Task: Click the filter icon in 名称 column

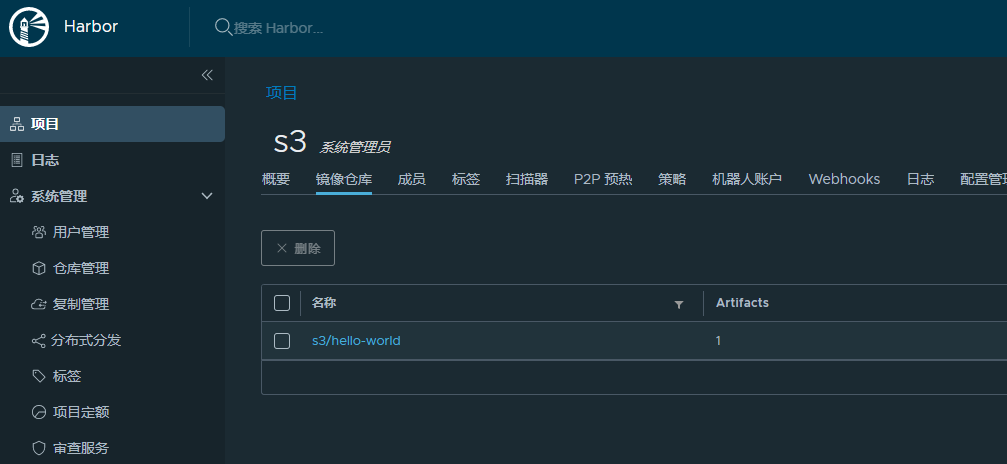Action: pos(679,304)
